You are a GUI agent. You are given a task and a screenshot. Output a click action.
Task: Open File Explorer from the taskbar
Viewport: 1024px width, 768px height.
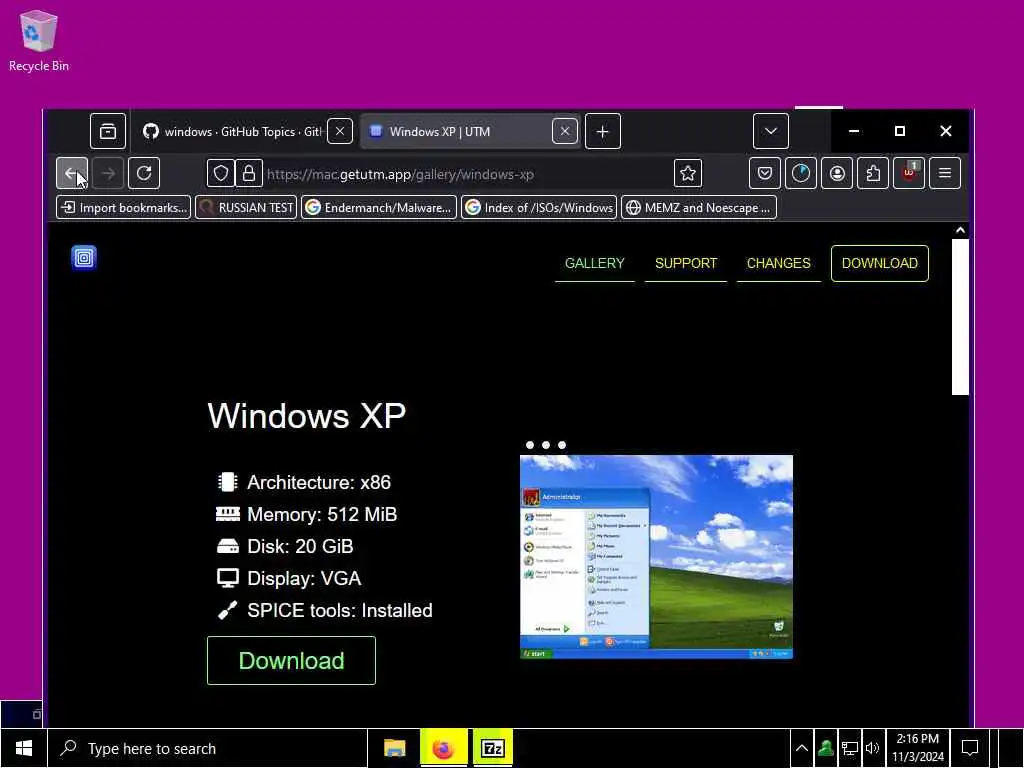click(x=394, y=748)
